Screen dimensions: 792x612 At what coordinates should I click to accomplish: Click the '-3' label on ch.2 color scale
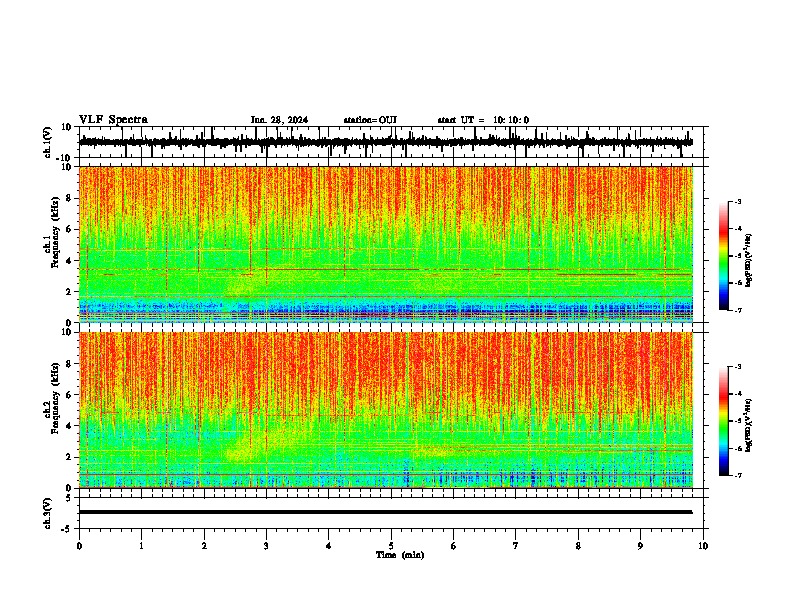tap(738, 367)
